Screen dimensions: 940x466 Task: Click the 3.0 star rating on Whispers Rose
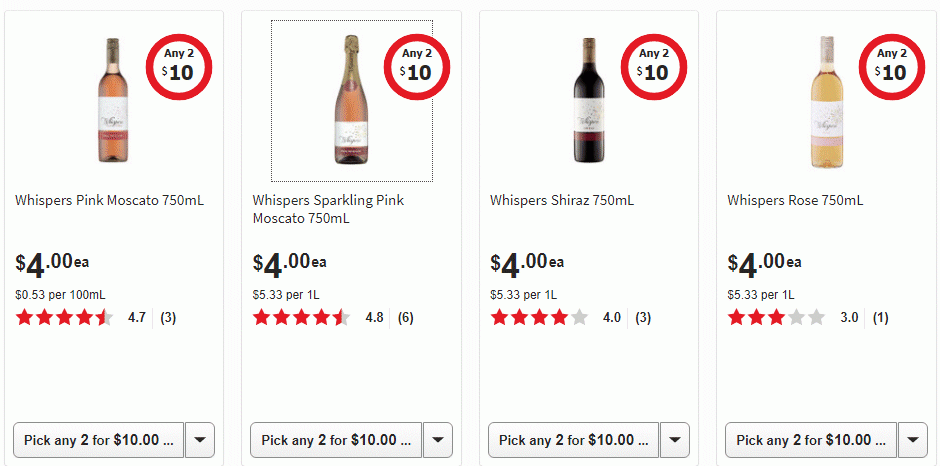coord(776,318)
